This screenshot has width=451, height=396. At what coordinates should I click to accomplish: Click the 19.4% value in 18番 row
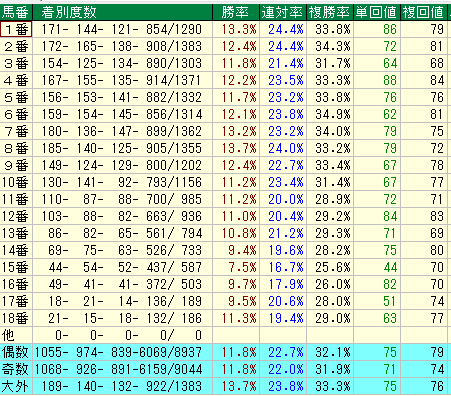(283, 318)
